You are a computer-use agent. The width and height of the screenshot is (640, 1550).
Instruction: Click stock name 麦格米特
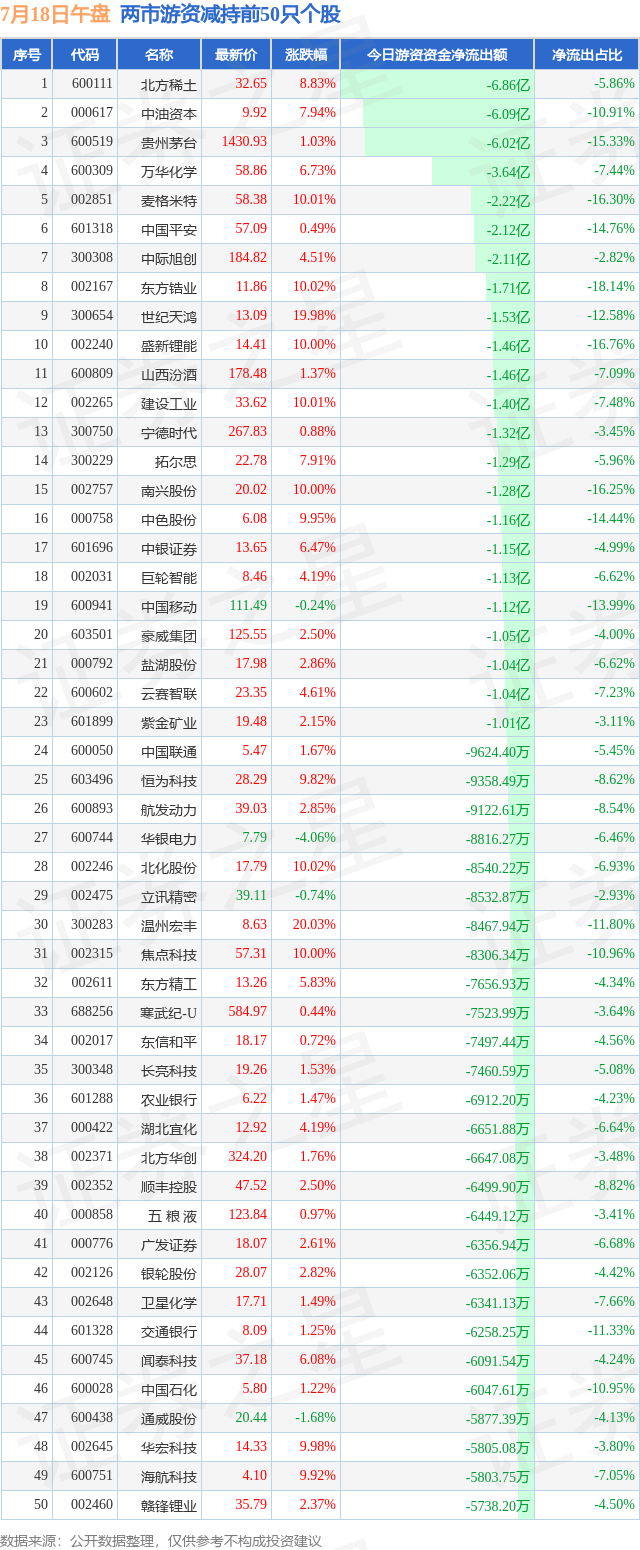pos(169,200)
